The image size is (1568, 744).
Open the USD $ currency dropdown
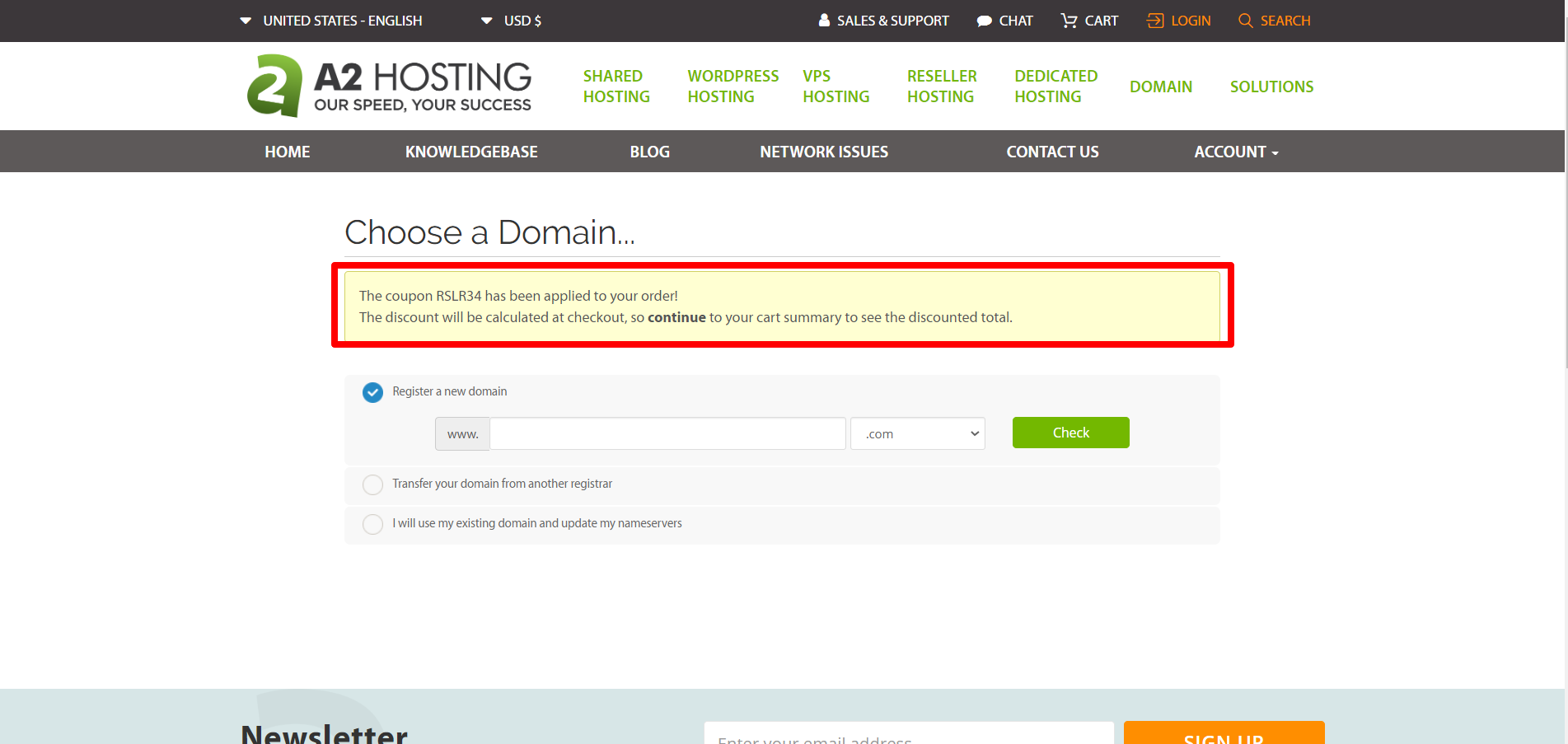click(x=512, y=21)
